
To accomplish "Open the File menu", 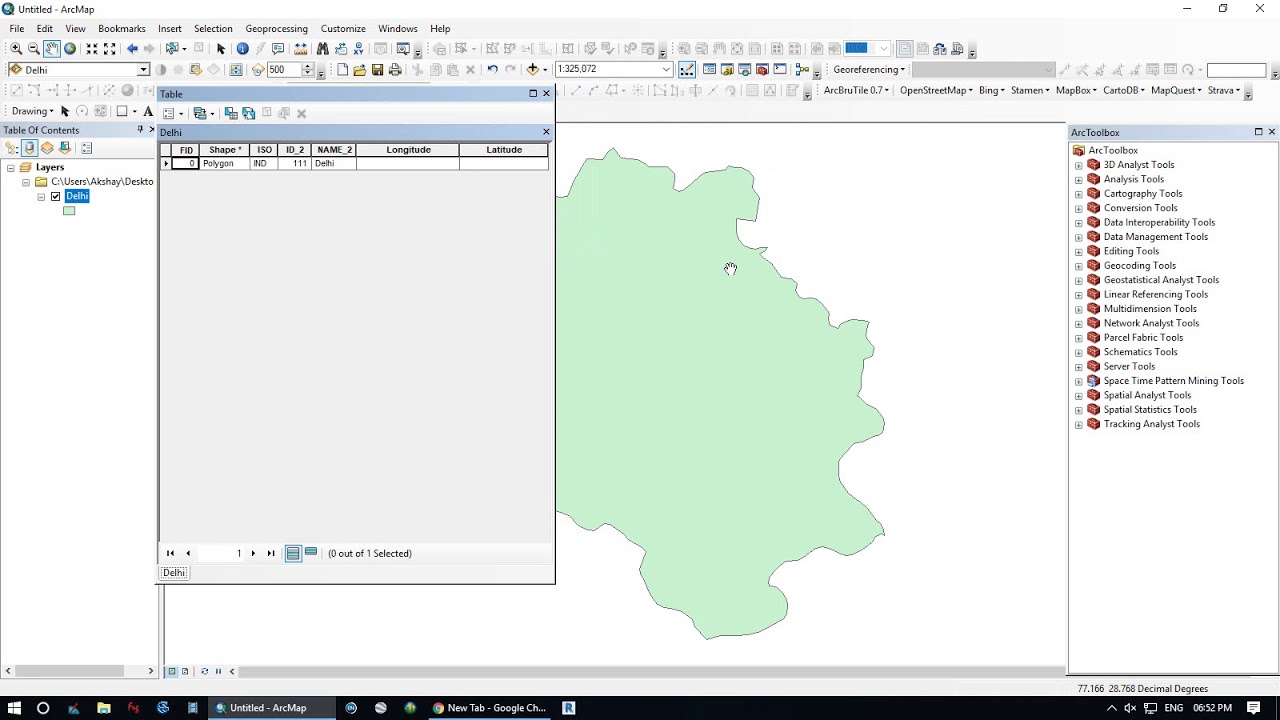I will [x=17, y=29].
